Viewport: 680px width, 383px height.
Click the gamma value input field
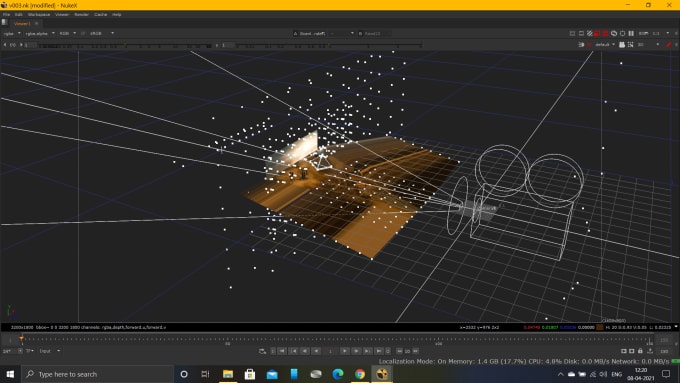229,45
